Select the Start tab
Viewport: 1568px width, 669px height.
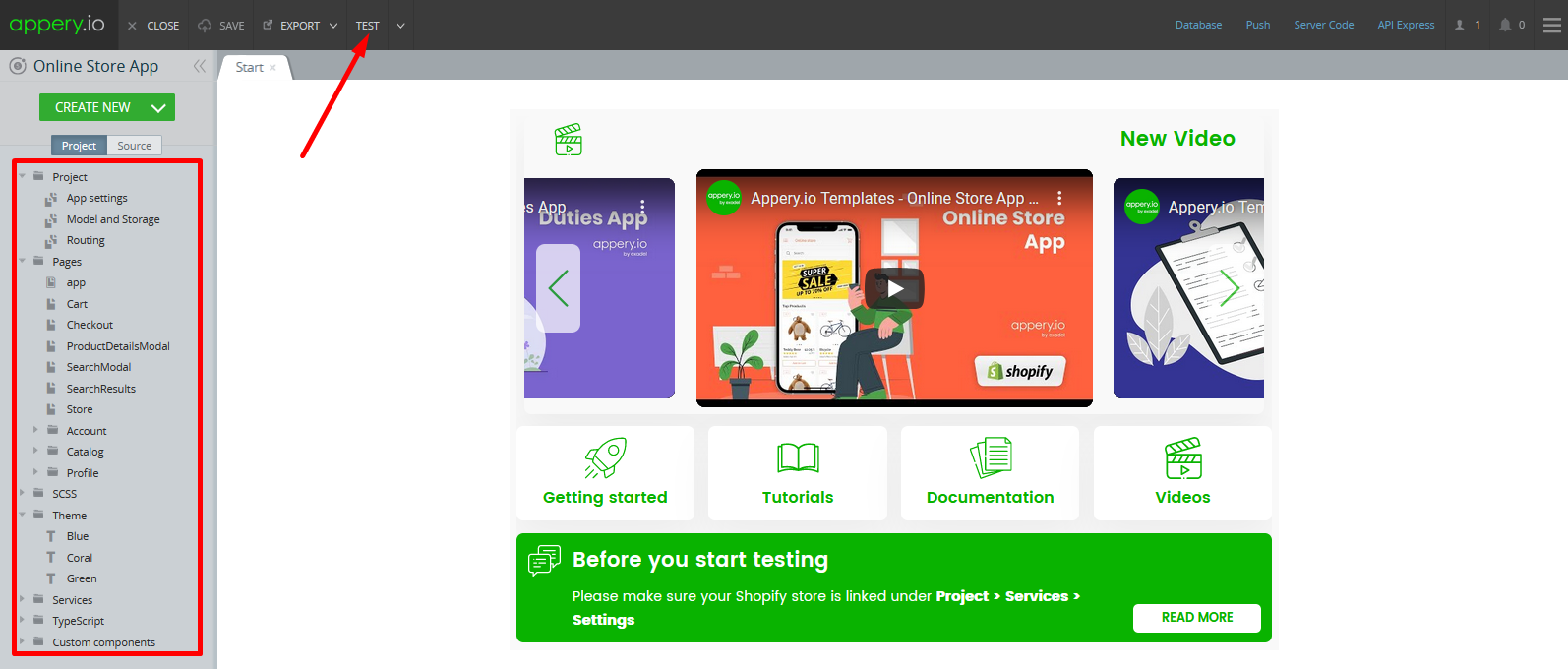click(249, 67)
